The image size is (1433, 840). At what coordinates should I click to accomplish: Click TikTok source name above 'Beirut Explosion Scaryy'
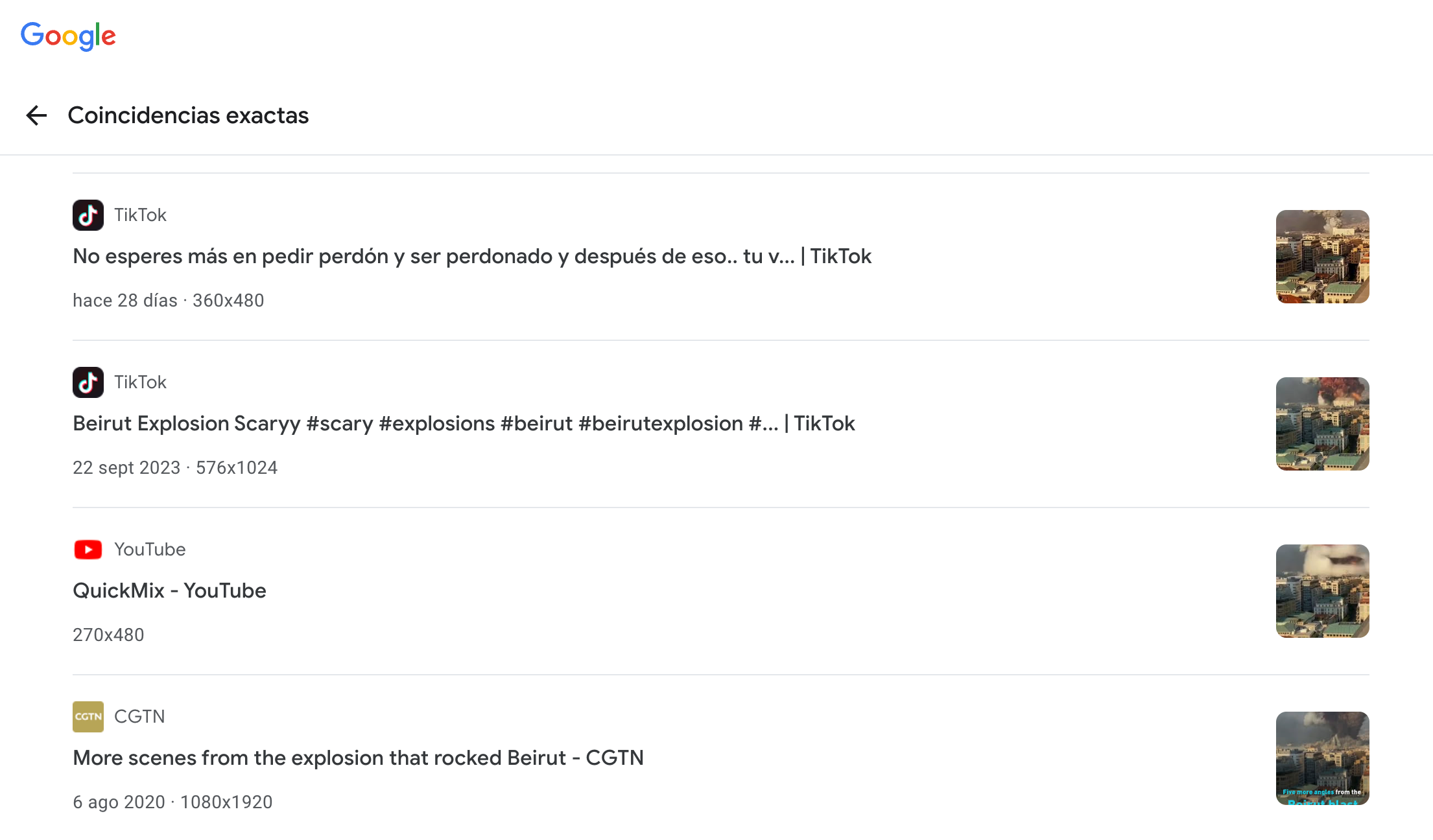coord(140,382)
